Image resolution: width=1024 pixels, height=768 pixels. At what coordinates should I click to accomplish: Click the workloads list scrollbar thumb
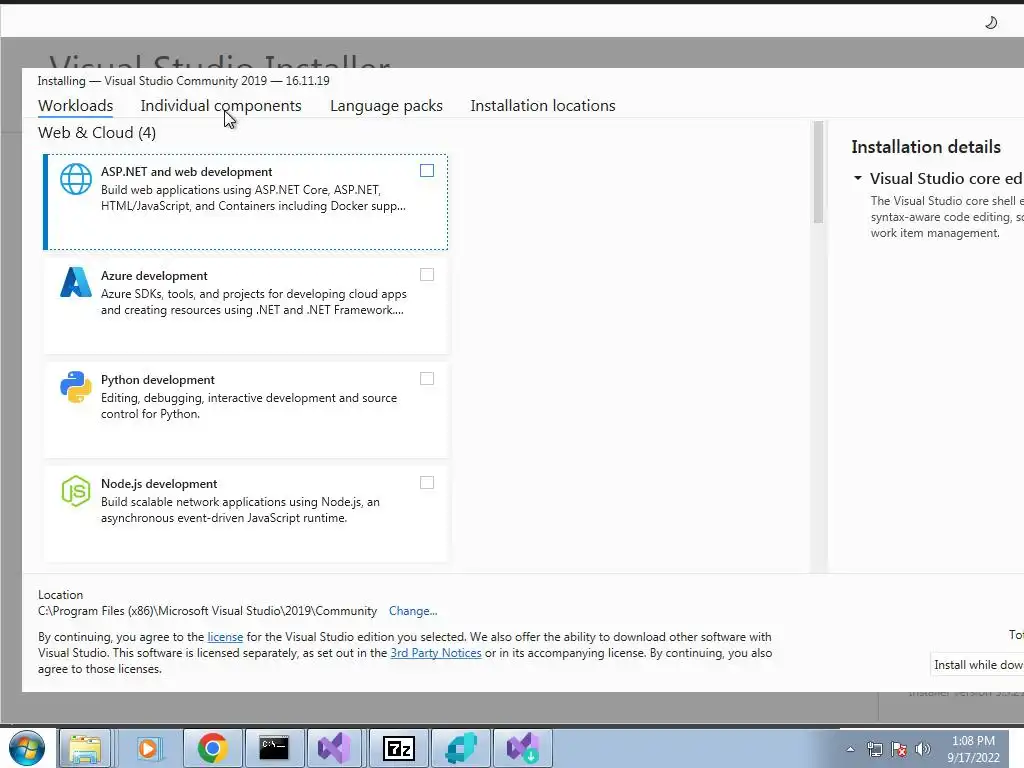[818, 172]
